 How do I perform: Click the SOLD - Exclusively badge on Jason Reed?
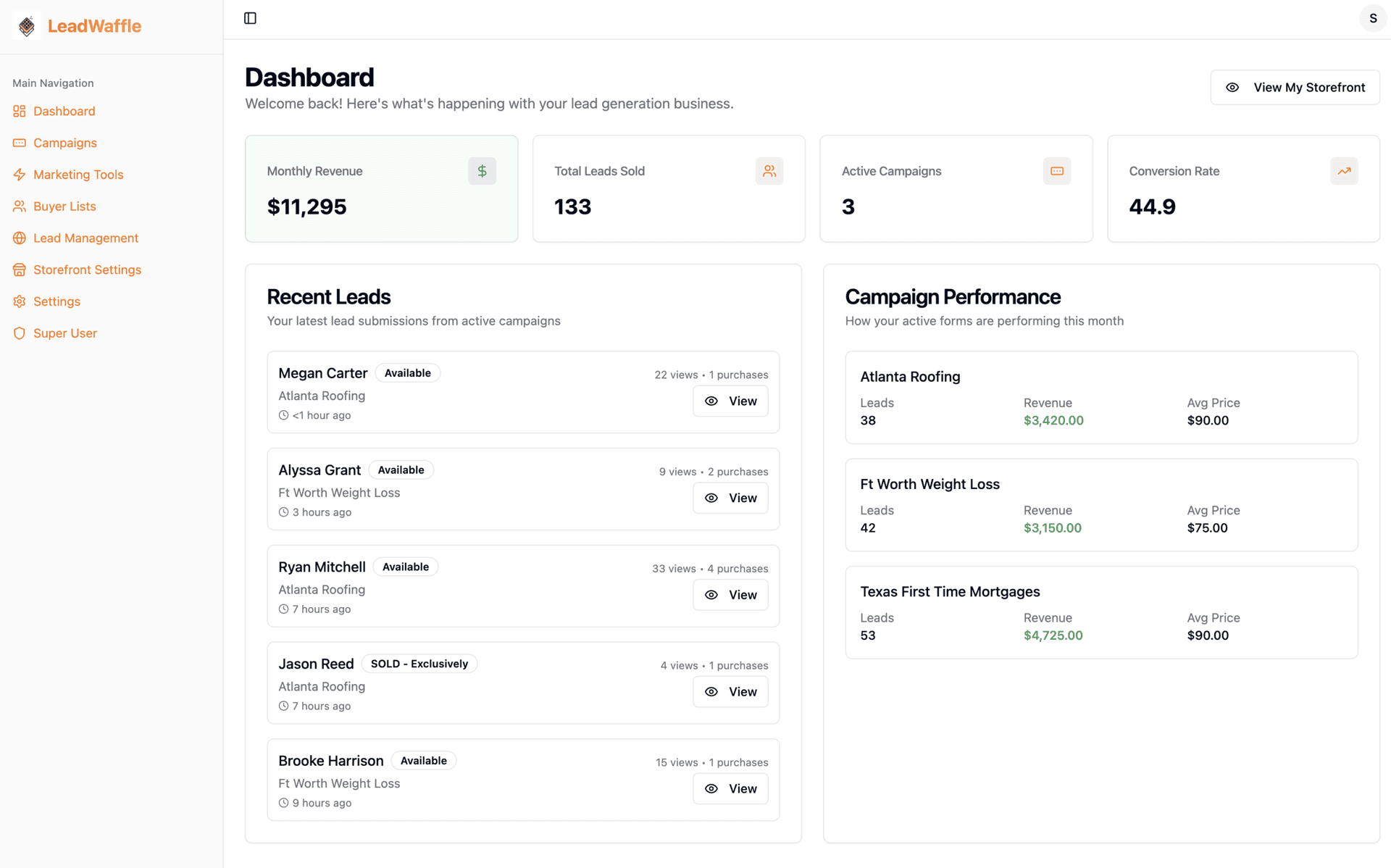(419, 663)
